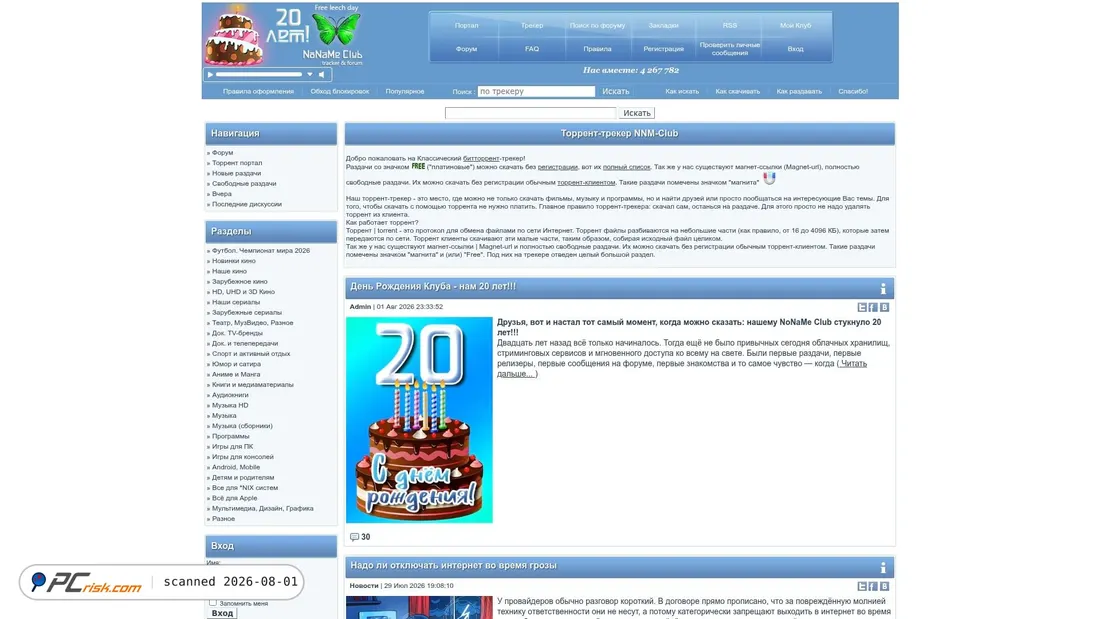The width and height of the screenshot is (1100, 619).
Task: Click the green butterfly logo
Action: (x=336, y=29)
